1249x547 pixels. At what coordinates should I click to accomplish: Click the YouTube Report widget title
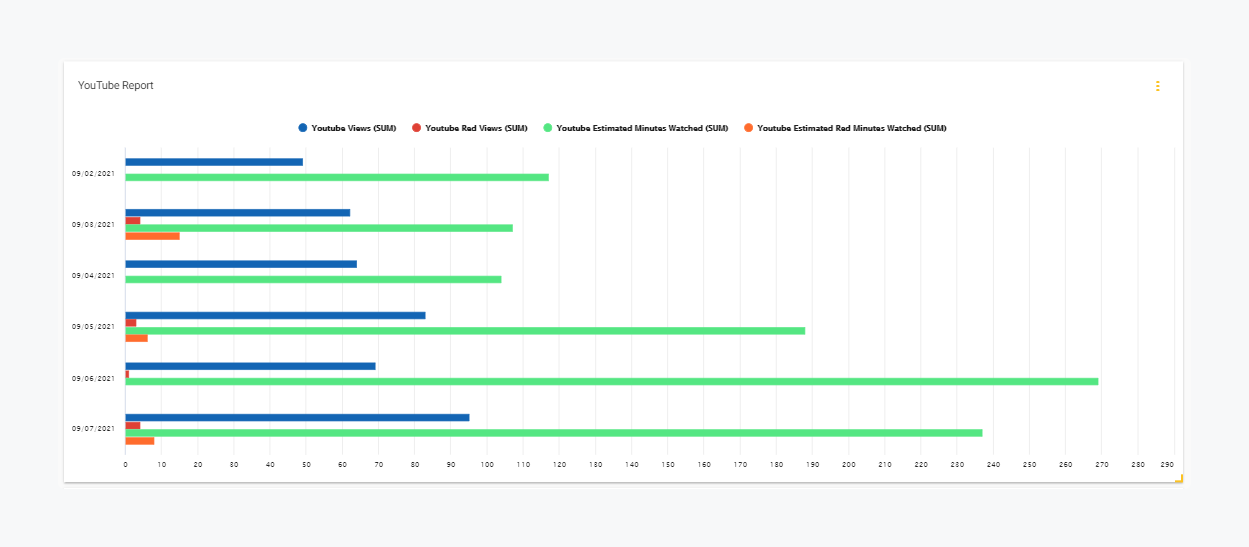pyautogui.click(x=116, y=86)
